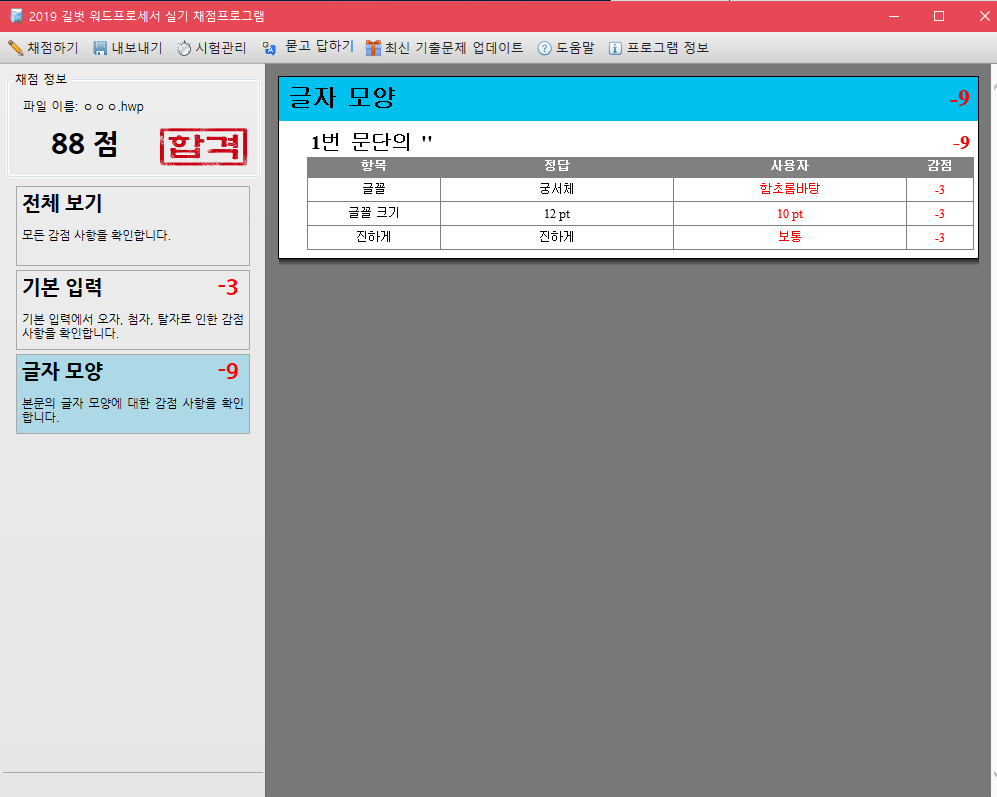This screenshot has width=997, height=797.
Task: Click the 글꼴 크기 row label
Action: click(374, 213)
